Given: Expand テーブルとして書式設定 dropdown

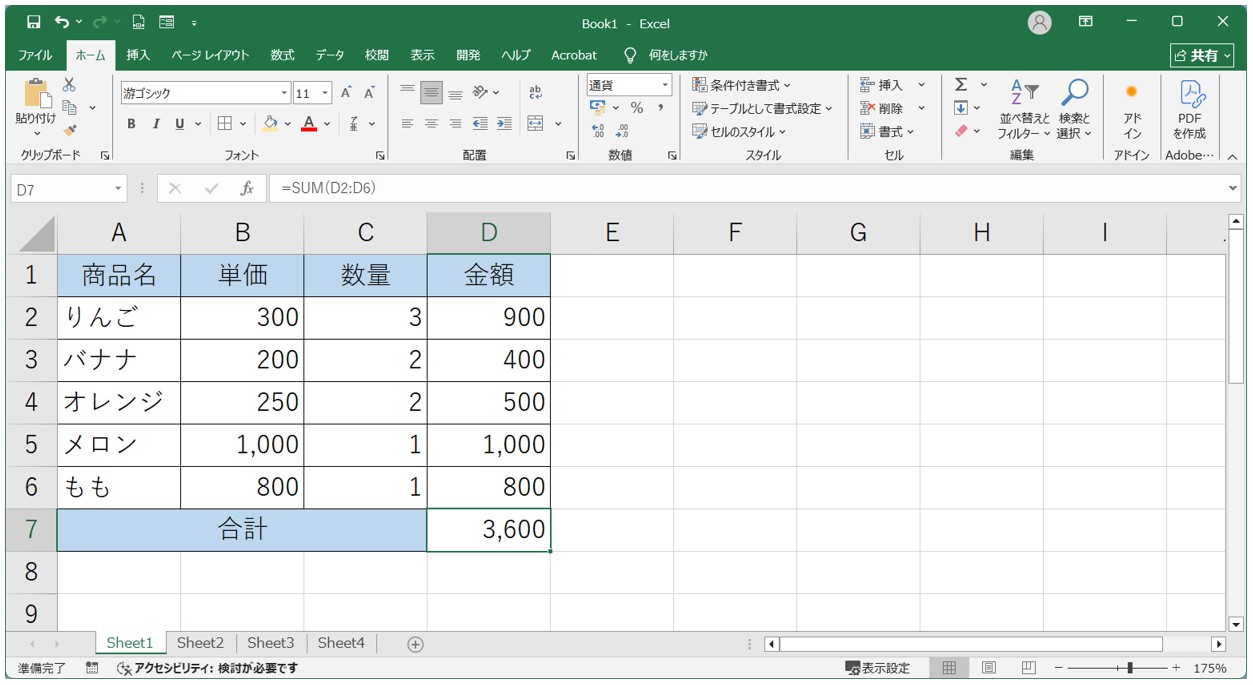Looking at the screenshot, I should [x=829, y=108].
